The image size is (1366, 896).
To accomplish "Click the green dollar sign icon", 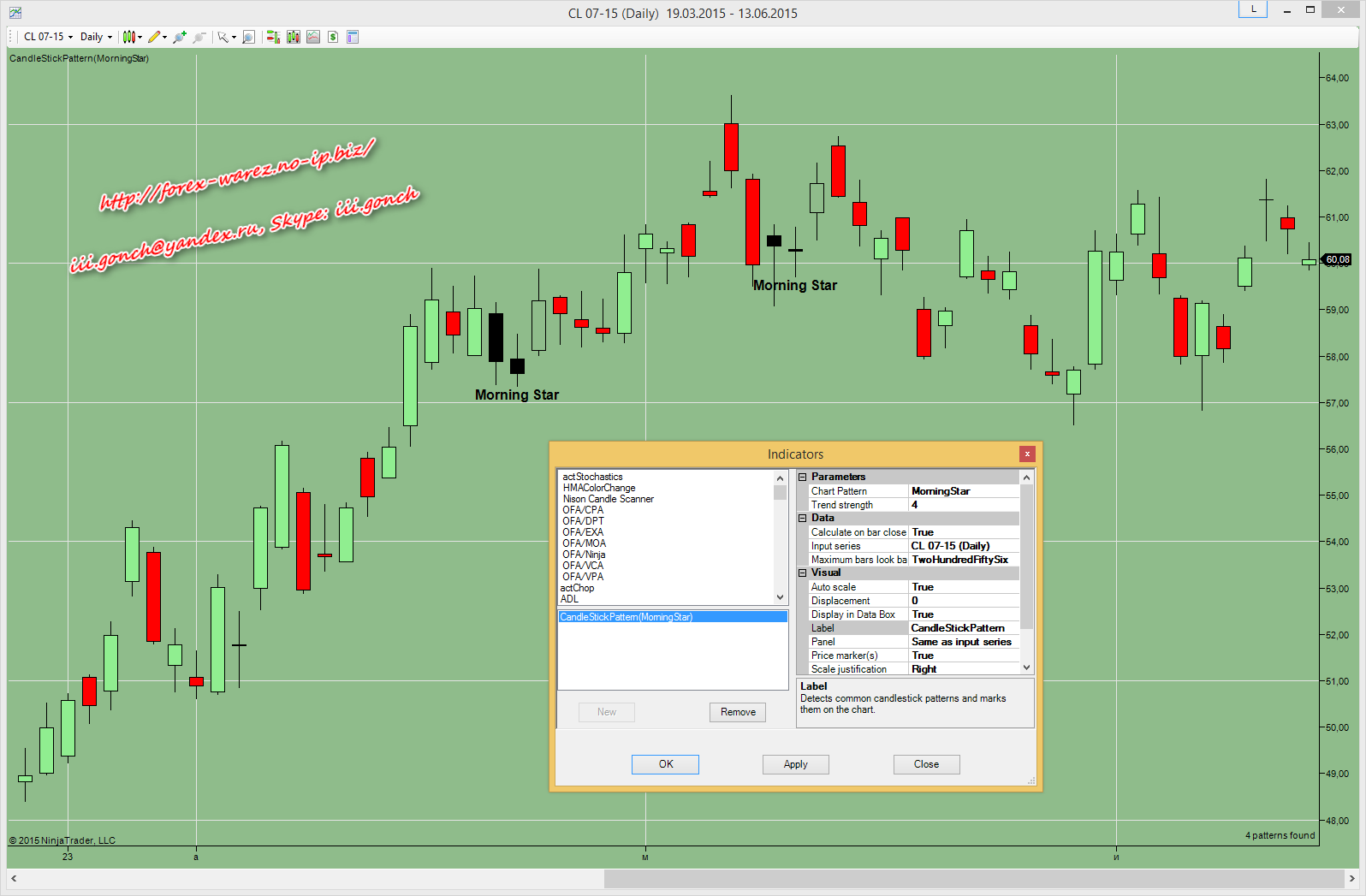I will click(333, 37).
